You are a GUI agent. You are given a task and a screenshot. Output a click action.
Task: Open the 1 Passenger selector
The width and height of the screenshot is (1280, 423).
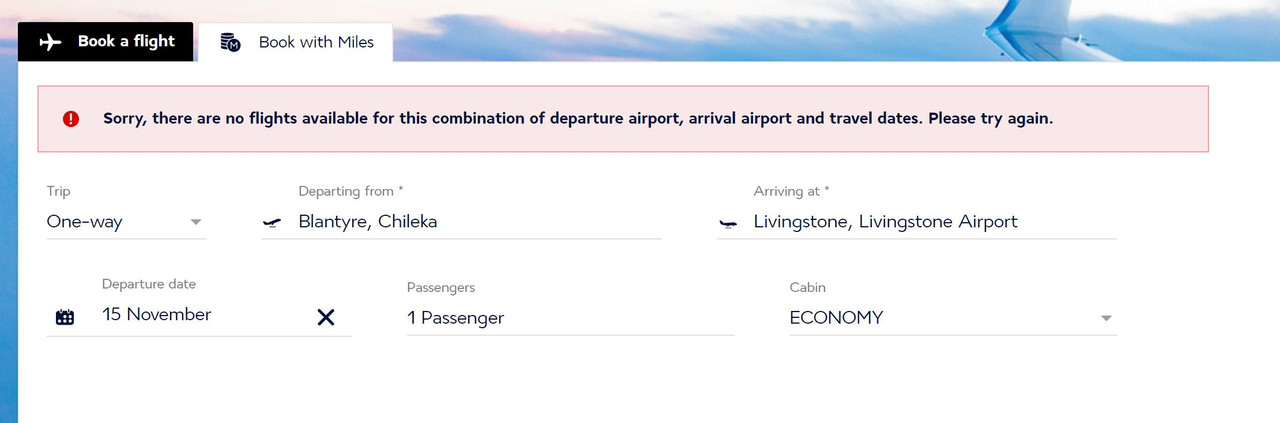click(x=570, y=318)
